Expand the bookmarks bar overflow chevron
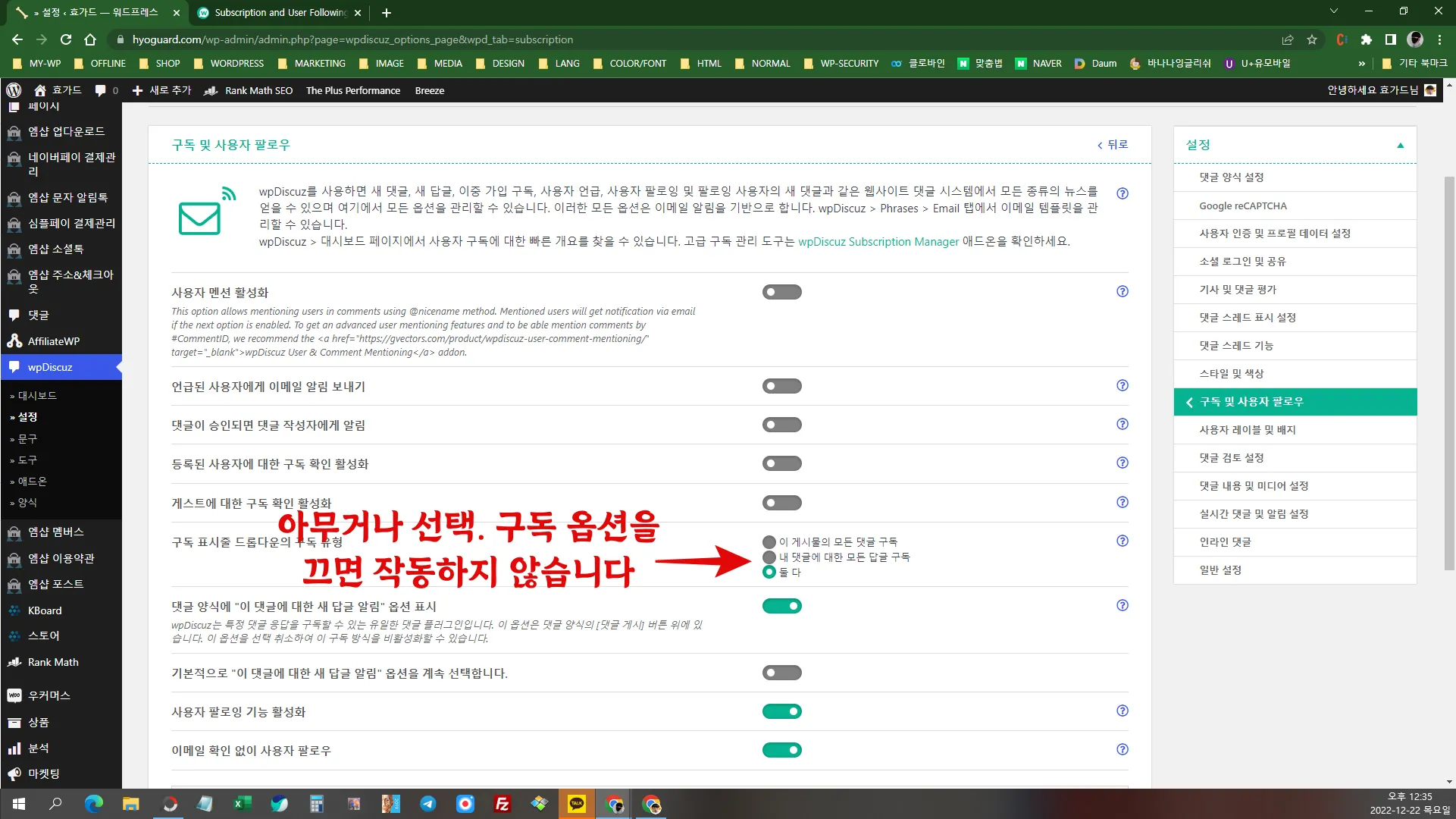 click(x=1362, y=64)
